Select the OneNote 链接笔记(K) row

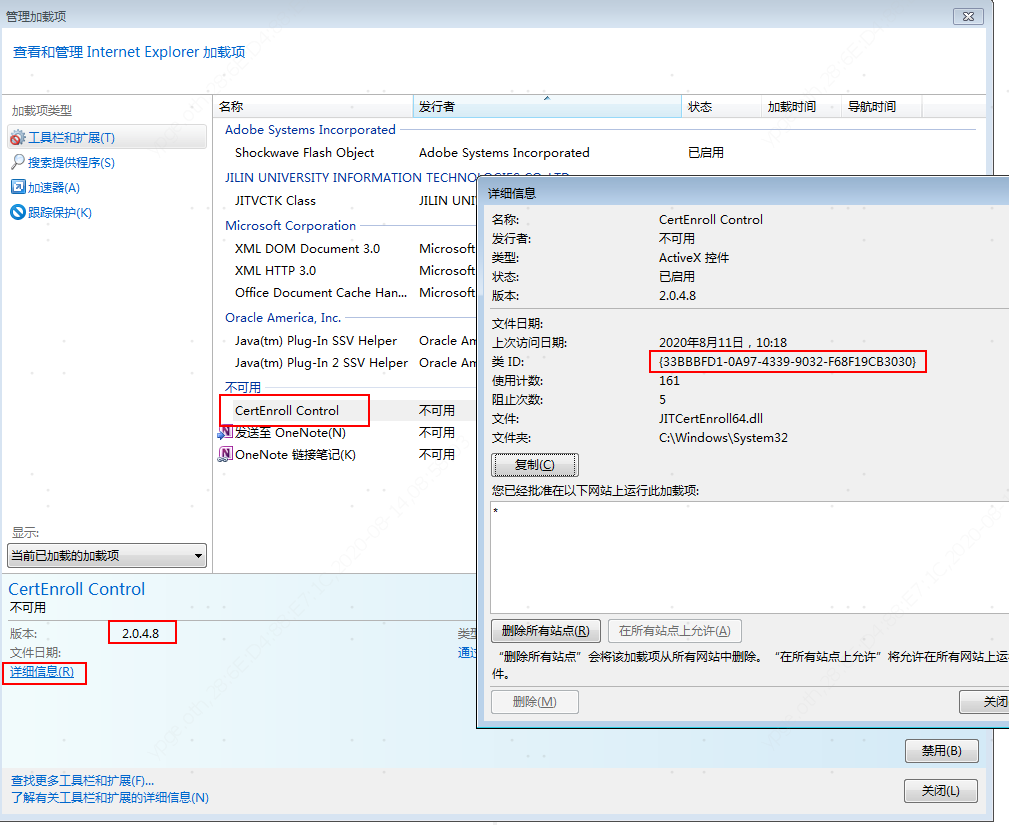tap(295, 454)
